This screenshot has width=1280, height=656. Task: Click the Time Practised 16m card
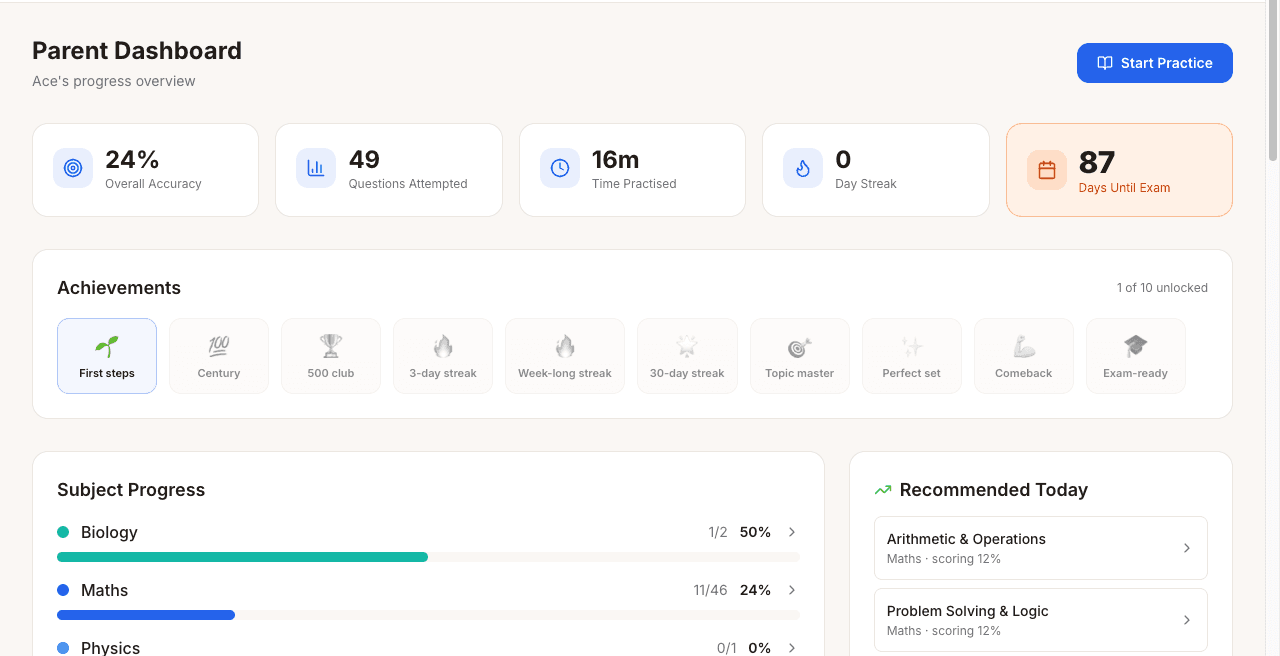632,170
